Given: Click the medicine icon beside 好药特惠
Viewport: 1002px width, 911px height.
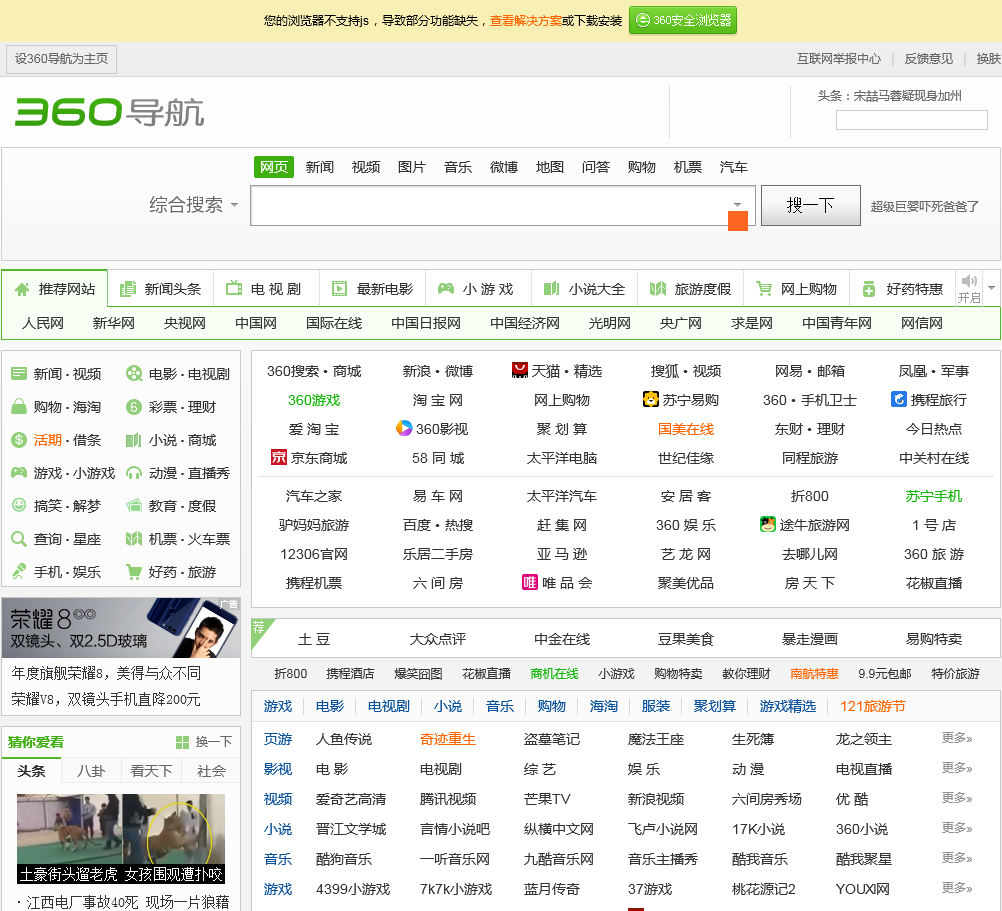Looking at the screenshot, I should [x=869, y=289].
